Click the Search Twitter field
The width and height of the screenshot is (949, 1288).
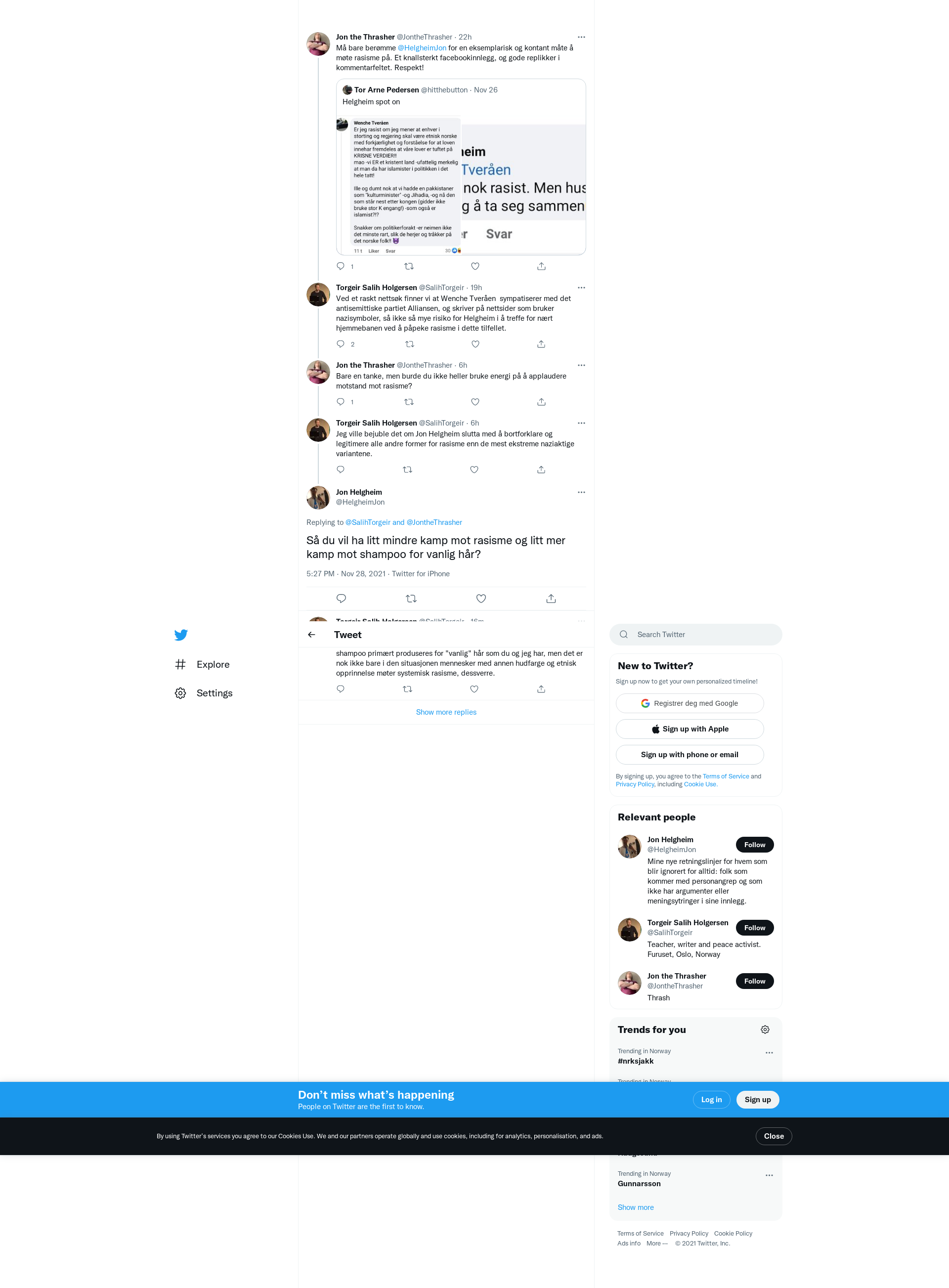coord(695,634)
